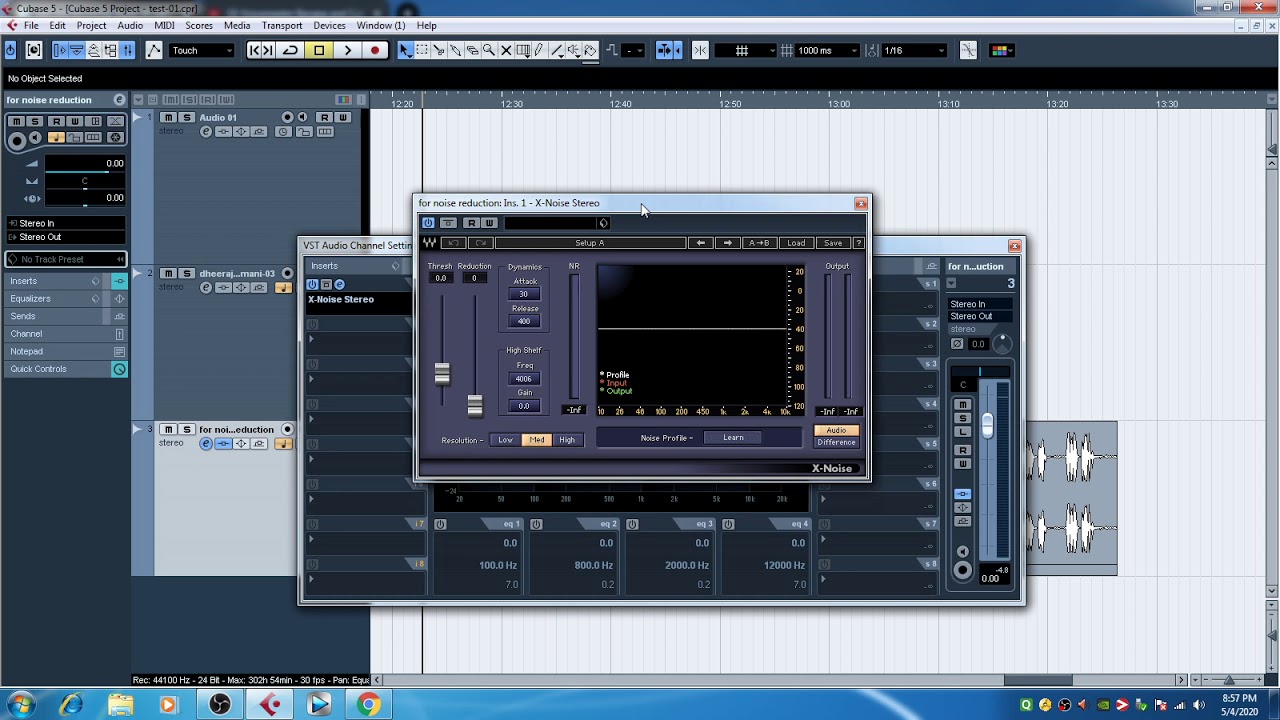The image size is (1280, 720).
Task: Click the red Record transport button
Action: [375, 50]
